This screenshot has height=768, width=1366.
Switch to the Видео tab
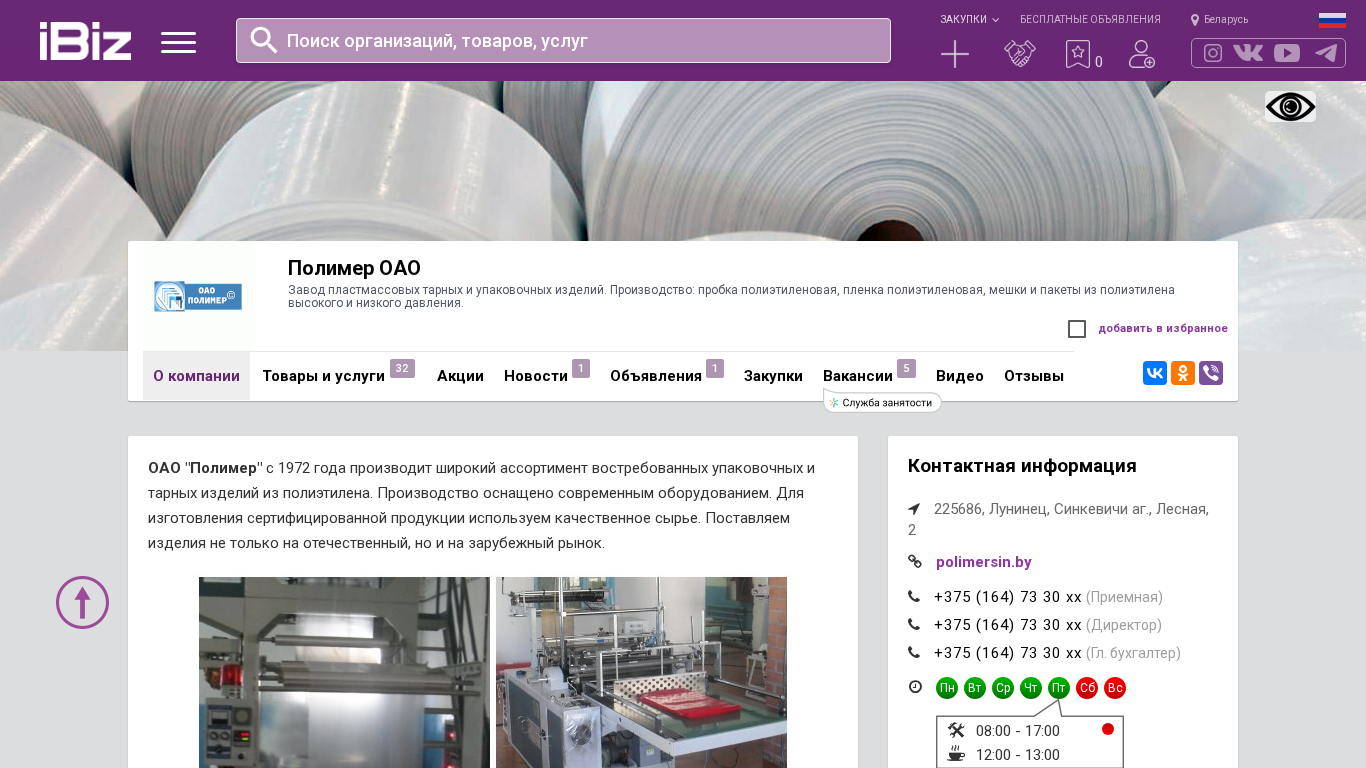click(960, 376)
